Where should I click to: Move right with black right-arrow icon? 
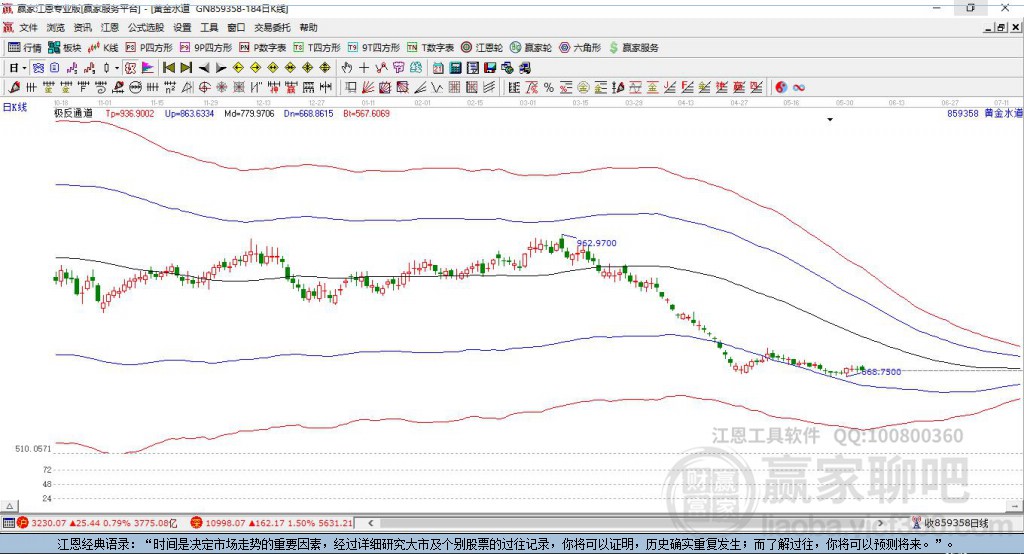click(221, 68)
